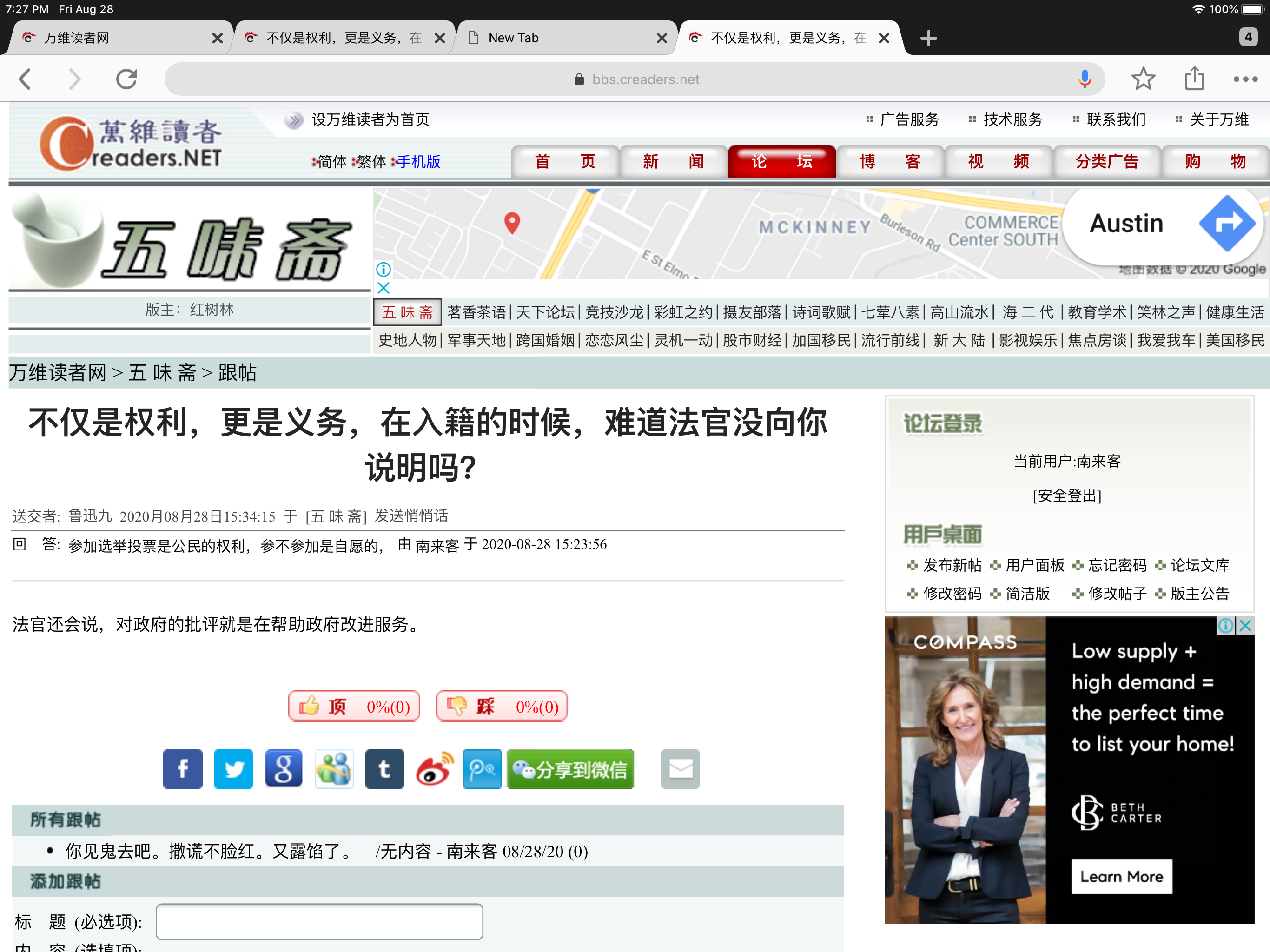Activate voice search in the address bar
The width and height of the screenshot is (1270, 952).
(1085, 79)
